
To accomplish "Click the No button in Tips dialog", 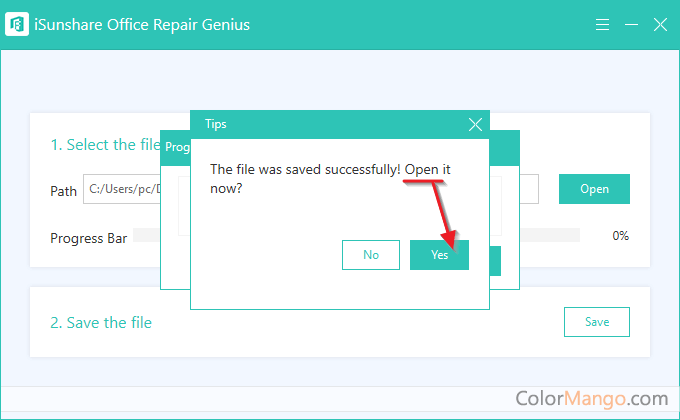I will click(371, 255).
